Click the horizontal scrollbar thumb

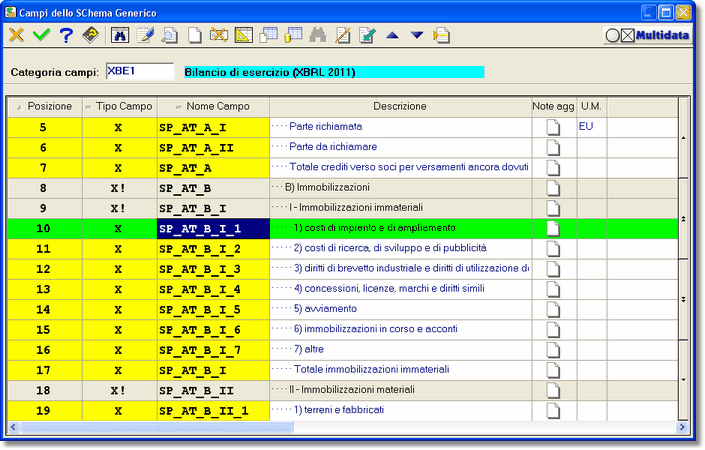157,427
